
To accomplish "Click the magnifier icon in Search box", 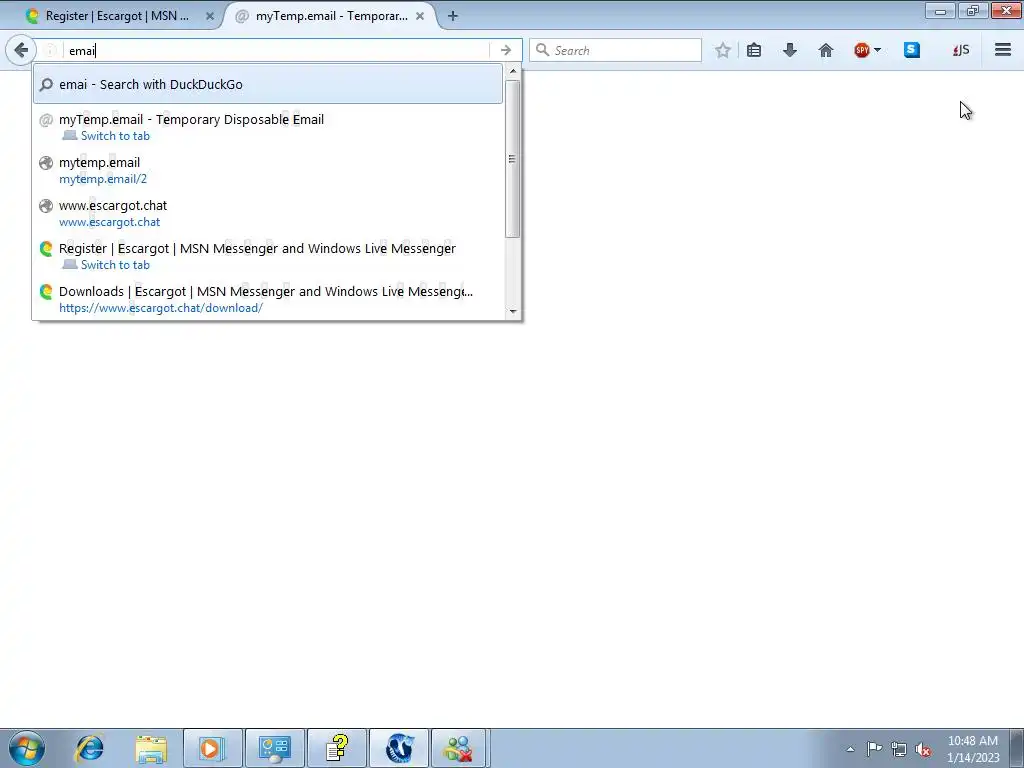I will tap(542, 50).
